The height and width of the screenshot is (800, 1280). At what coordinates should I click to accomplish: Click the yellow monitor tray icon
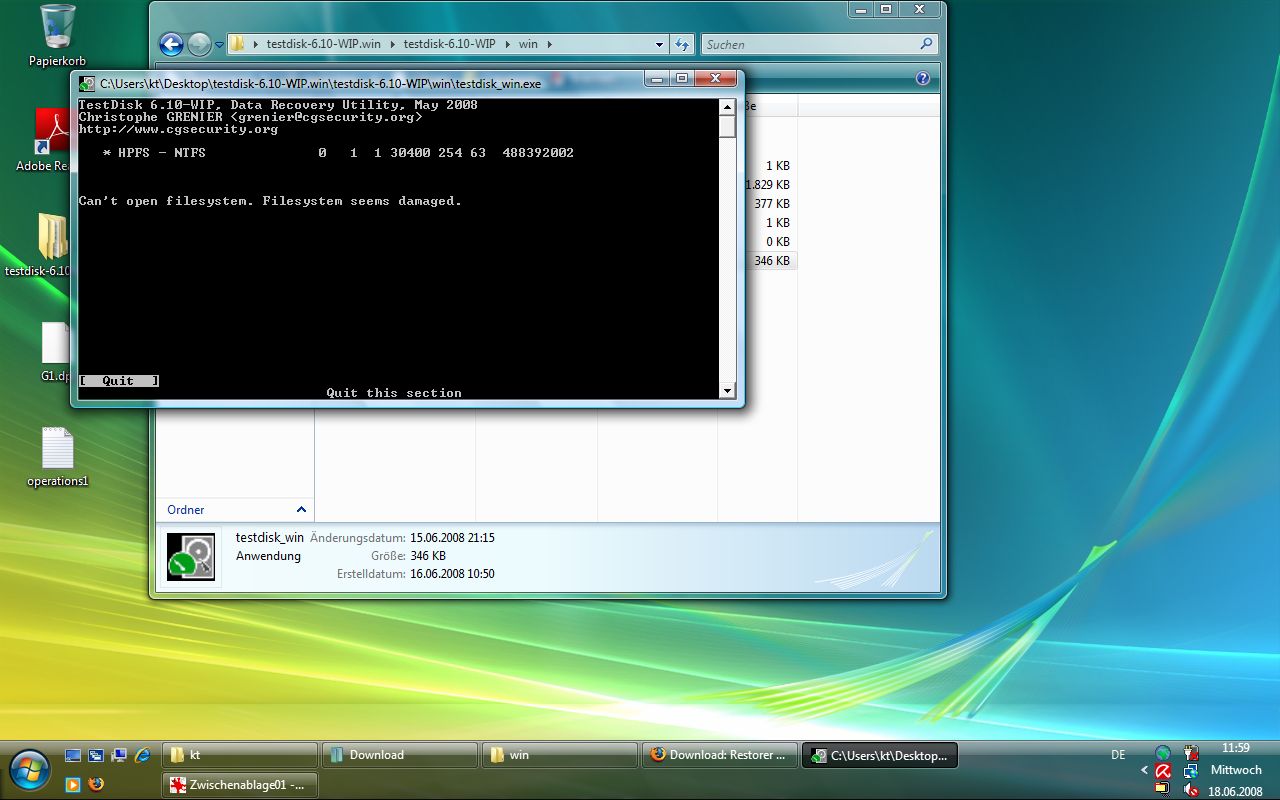click(1163, 789)
